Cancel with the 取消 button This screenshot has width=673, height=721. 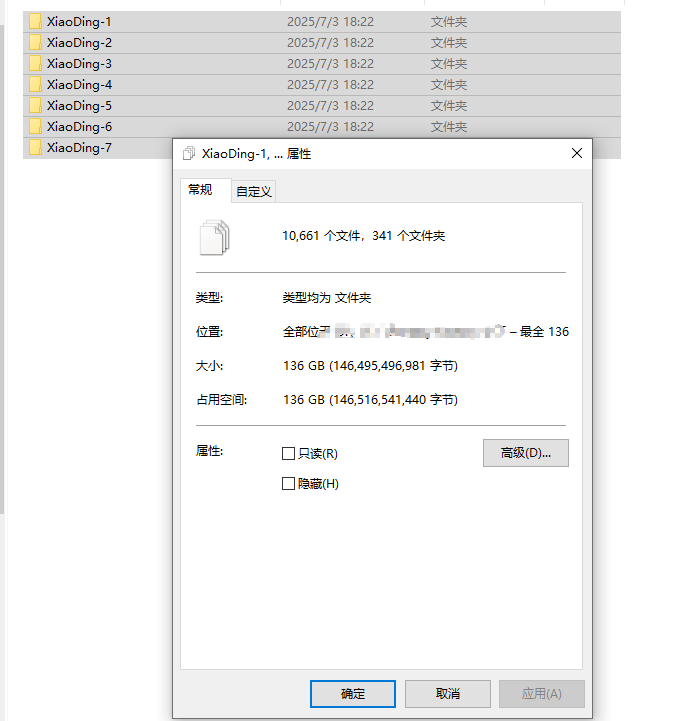click(x=448, y=694)
